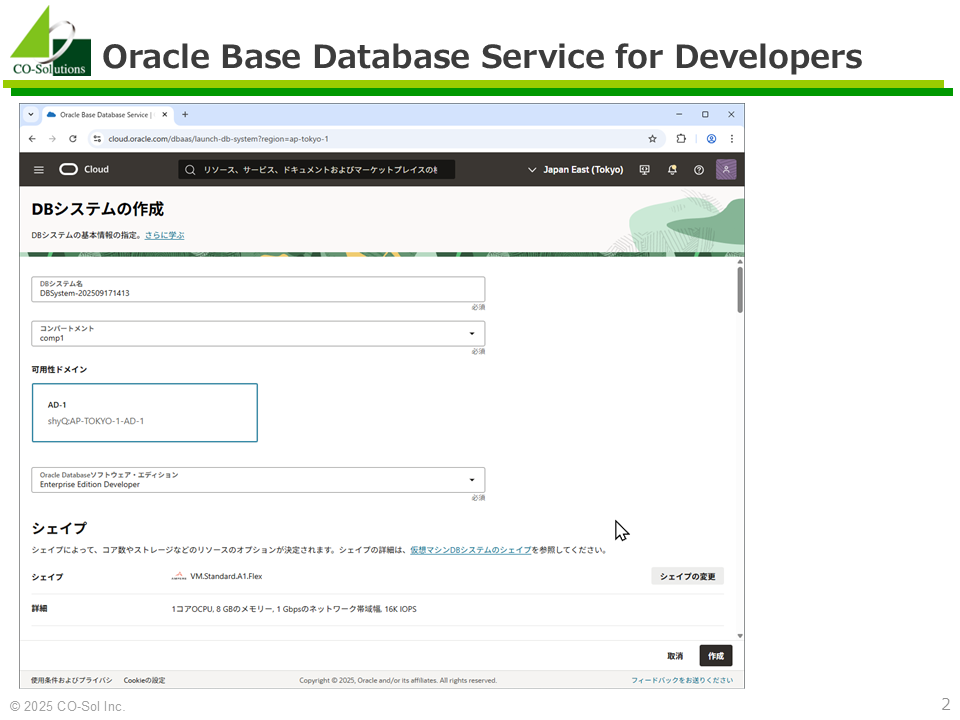
Task: Open the tab search dropdown arrow
Action: tap(31, 114)
